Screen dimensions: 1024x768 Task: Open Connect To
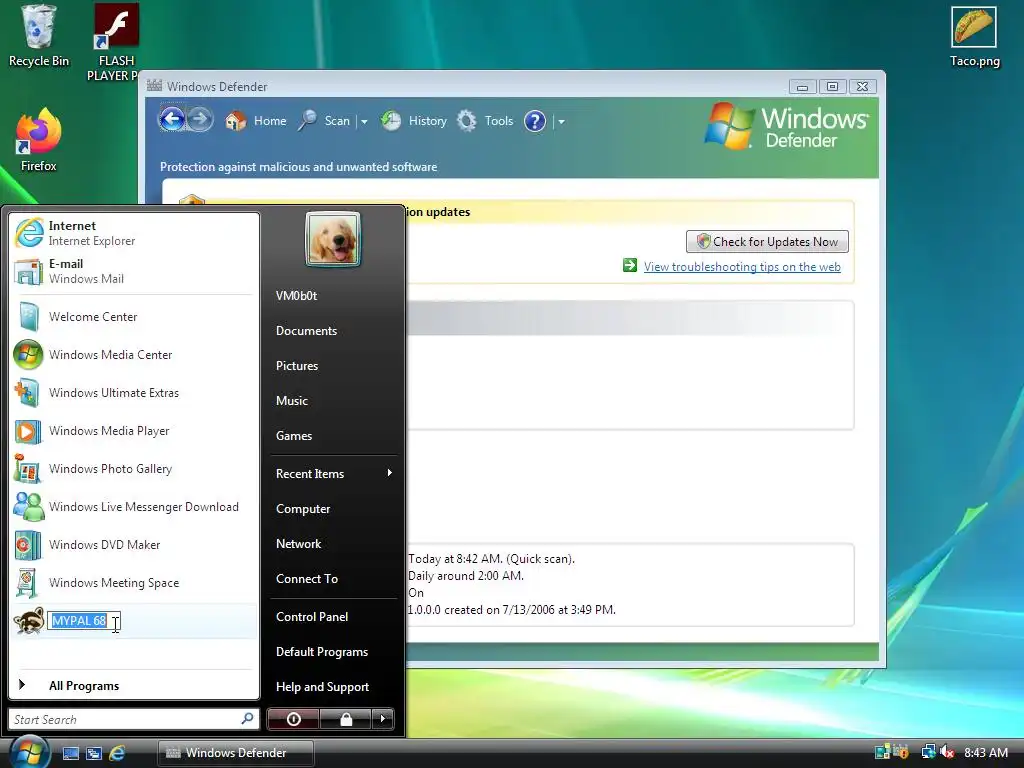(x=333, y=579)
